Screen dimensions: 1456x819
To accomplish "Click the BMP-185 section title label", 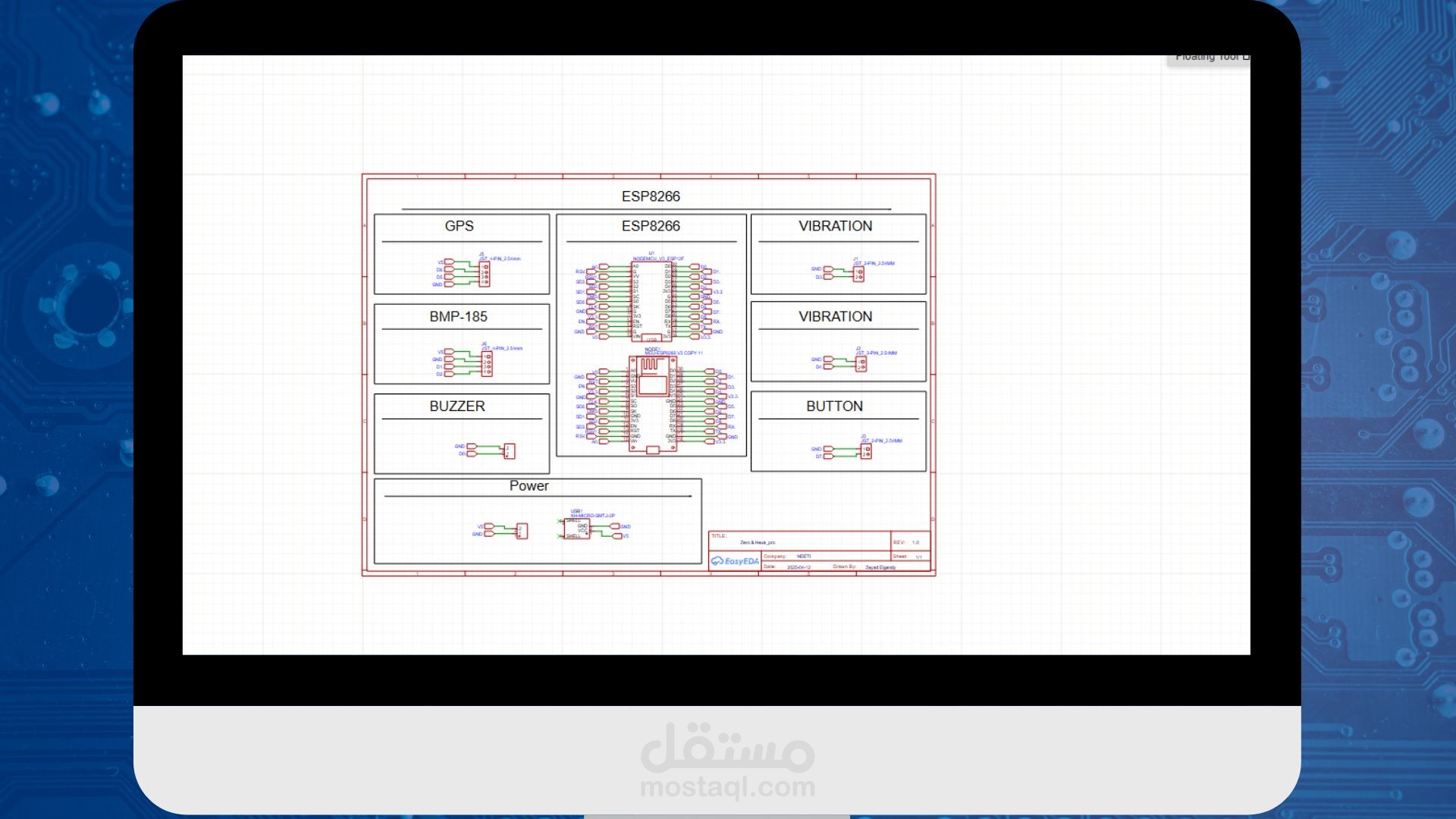I will coord(458,317).
